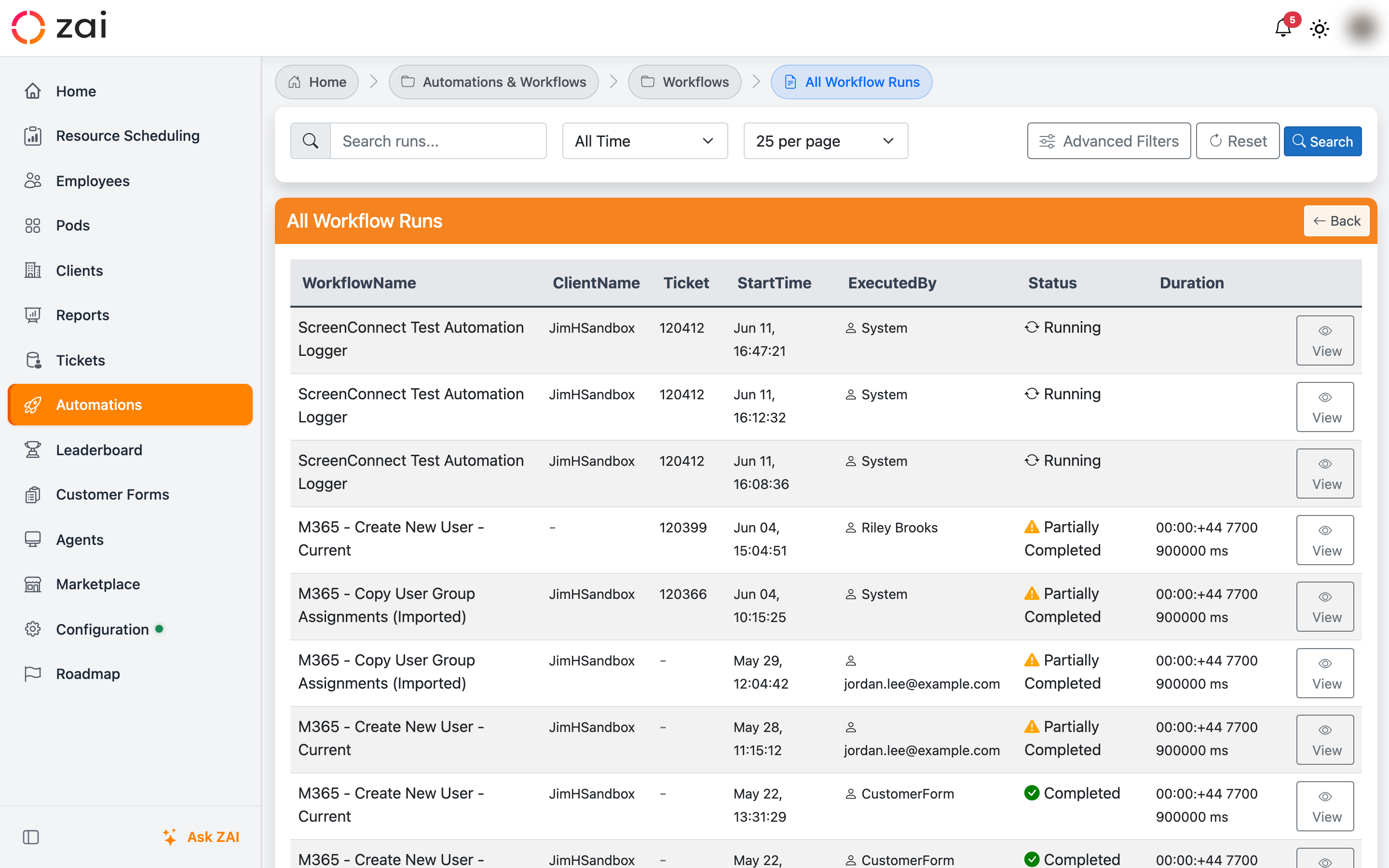Viewport: 1389px width, 868px height.
Task: Click the Tickets icon in sidebar
Action: click(x=33, y=360)
